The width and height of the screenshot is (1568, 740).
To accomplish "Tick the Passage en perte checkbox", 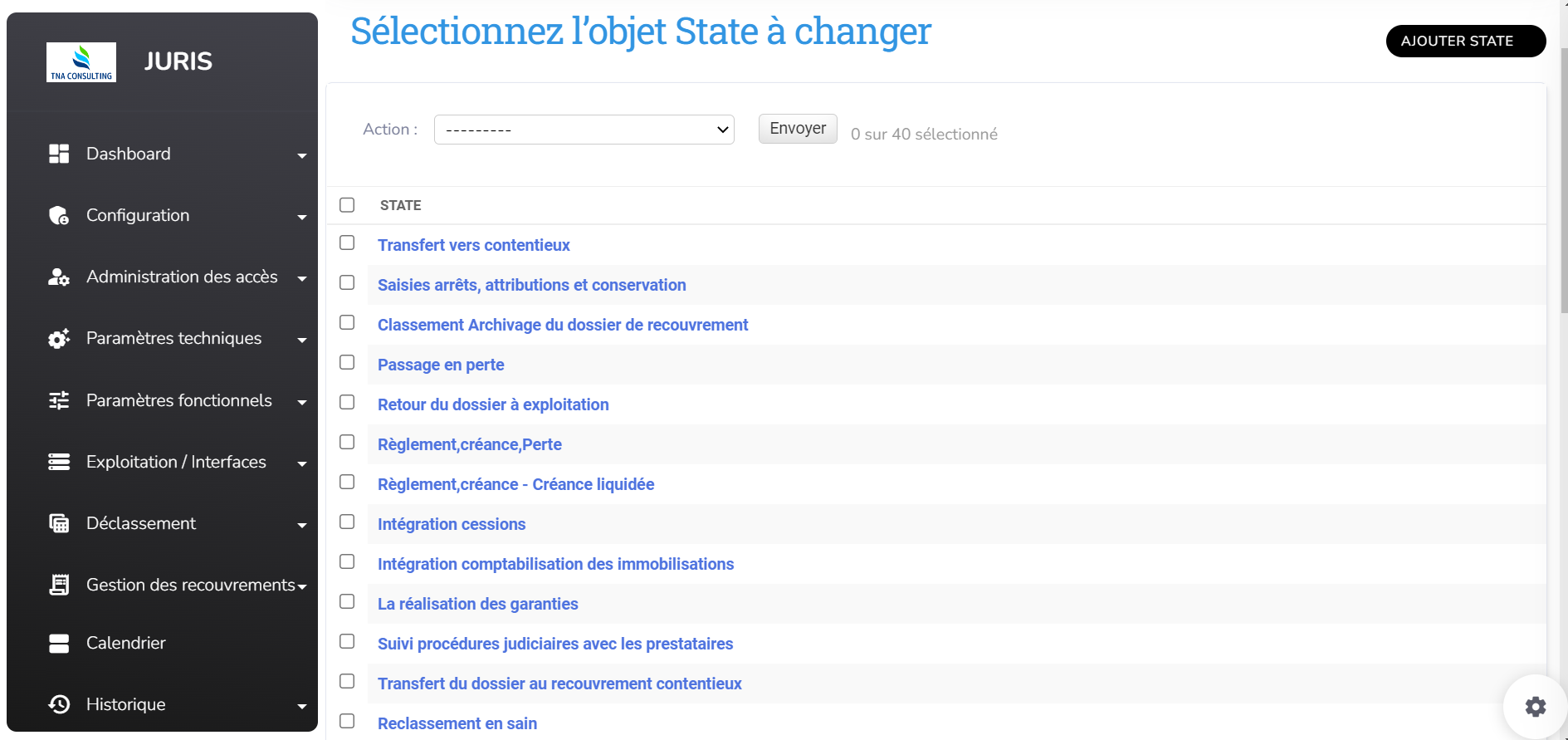I will [x=347, y=362].
